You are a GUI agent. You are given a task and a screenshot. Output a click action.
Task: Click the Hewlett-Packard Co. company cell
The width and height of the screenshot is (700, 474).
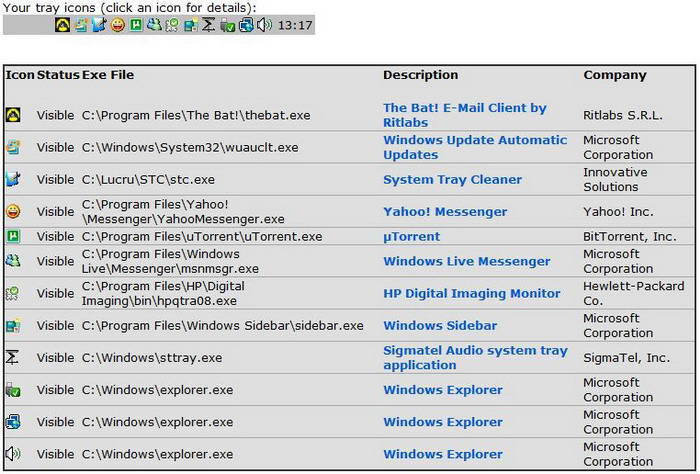coord(633,293)
